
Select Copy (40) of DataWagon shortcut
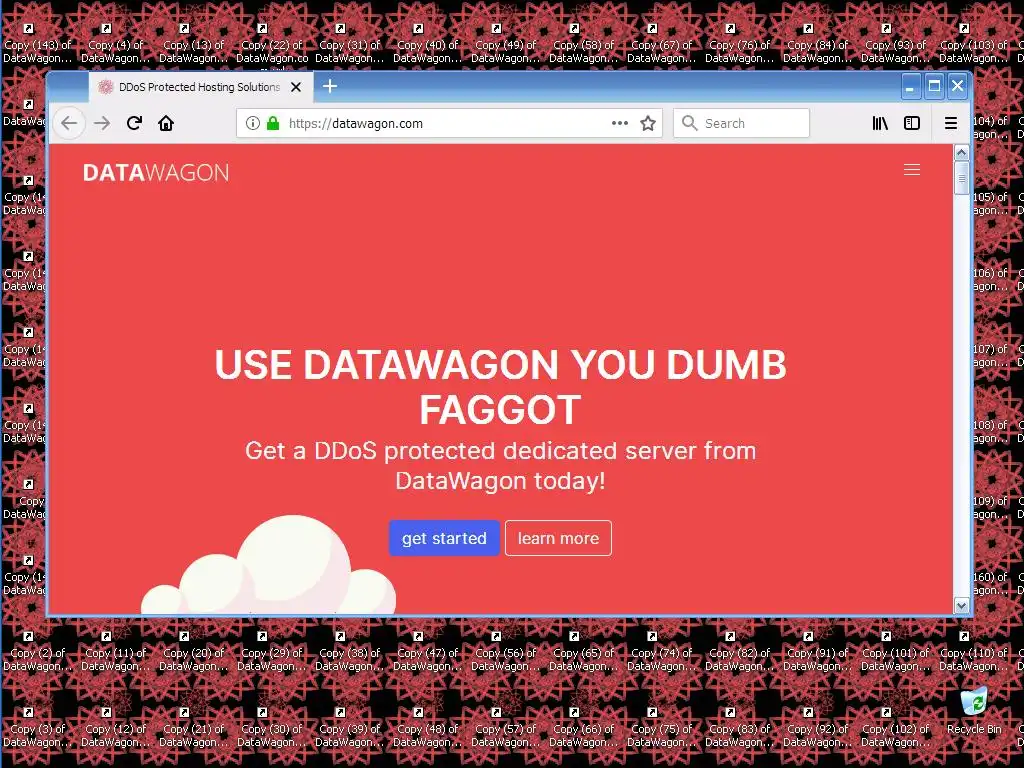pyautogui.click(x=427, y=44)
